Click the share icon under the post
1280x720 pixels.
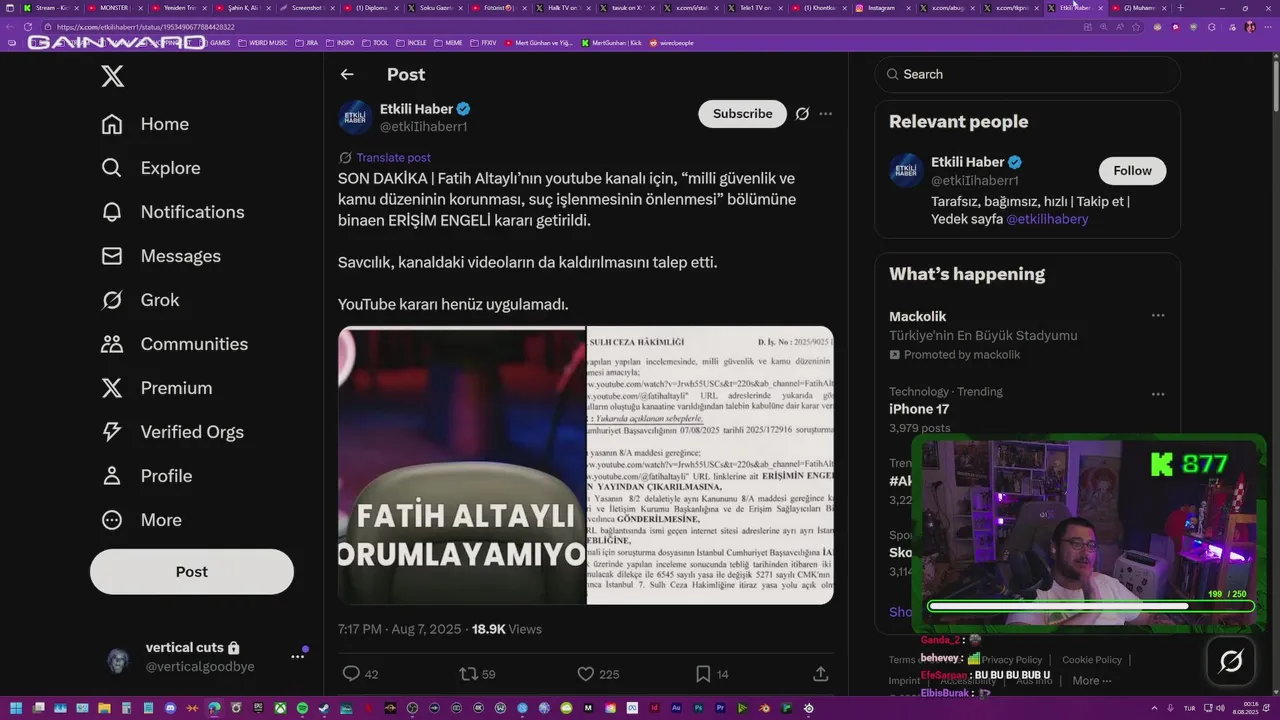(x=820, y=674)
